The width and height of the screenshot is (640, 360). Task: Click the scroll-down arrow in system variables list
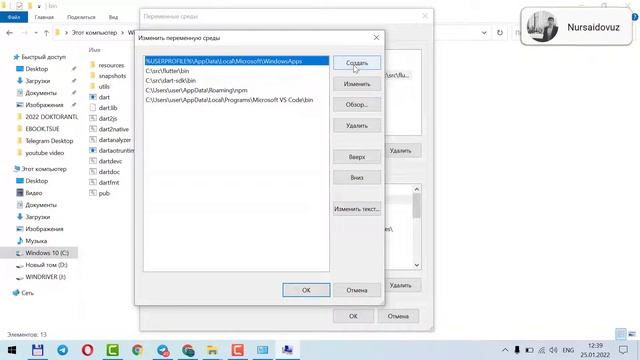click(x=416, y=265)
